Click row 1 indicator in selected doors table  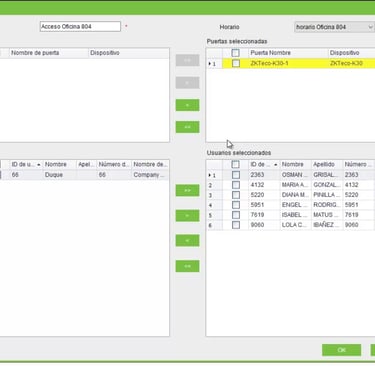click(x=214, y=63)
